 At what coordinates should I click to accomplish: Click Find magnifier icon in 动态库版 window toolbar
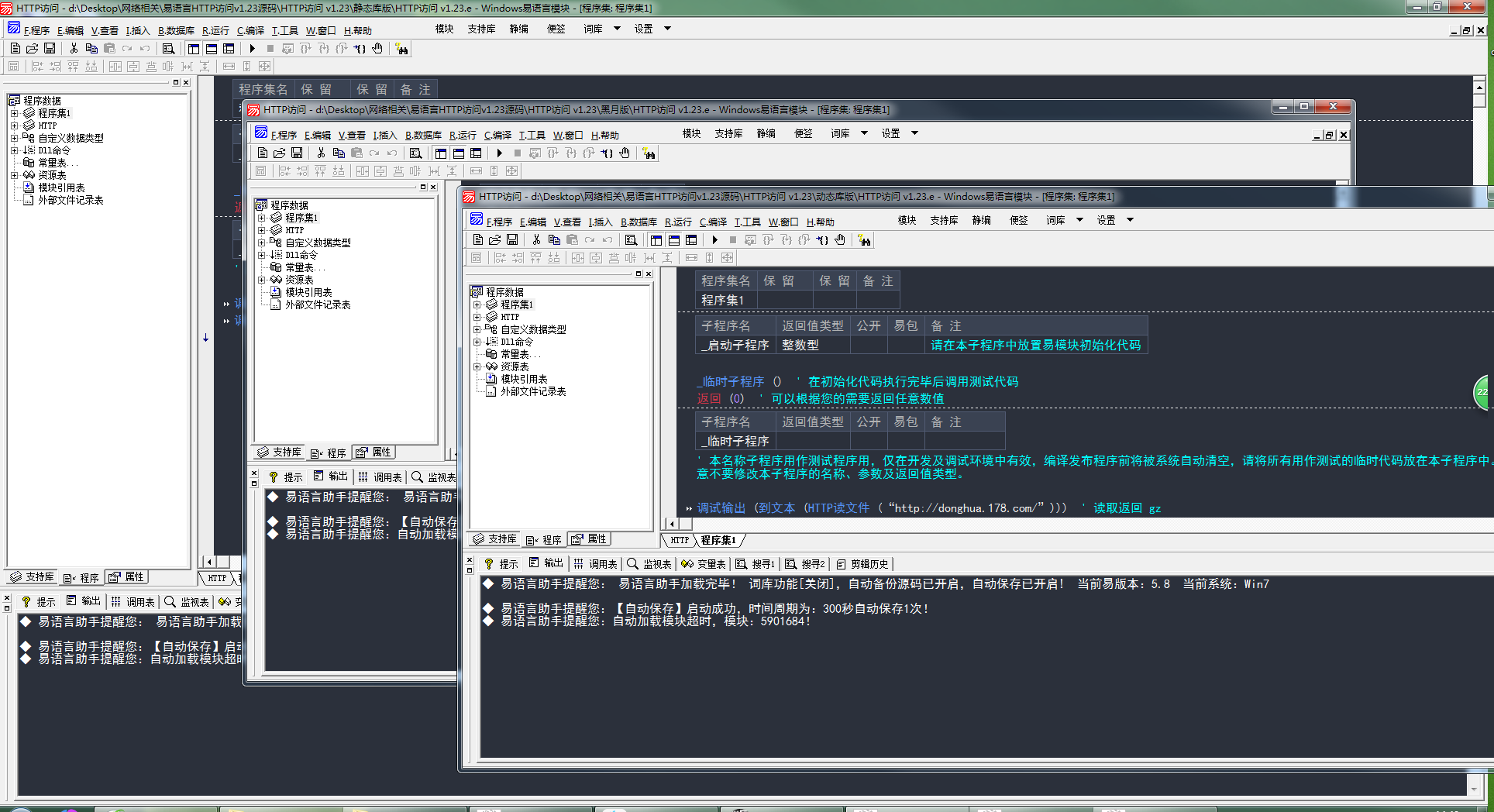tap(631, 240)
